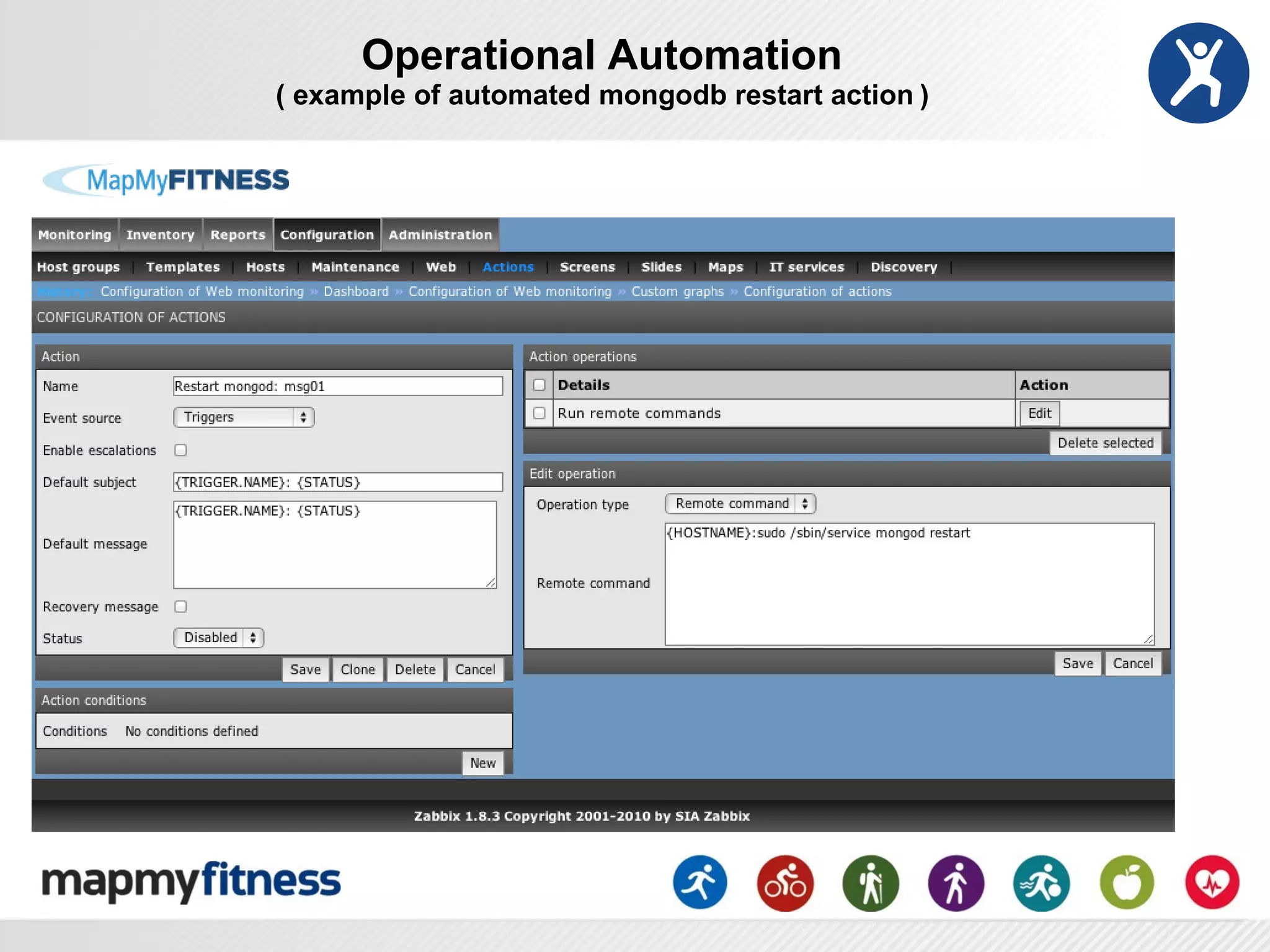This screenshot has width=1270, height=952.
Task: Click the Default message text area
Action: tap(335, 544)
